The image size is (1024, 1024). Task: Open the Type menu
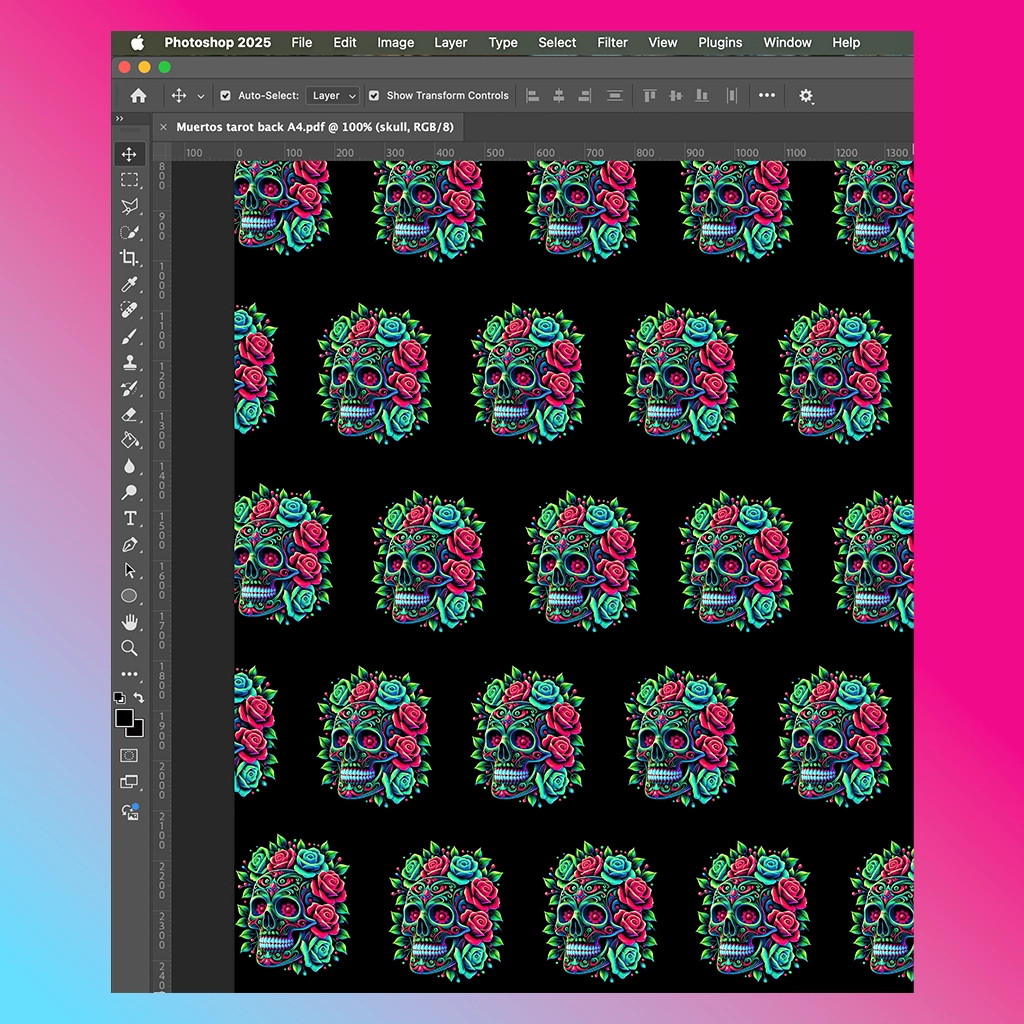pyautogui.click(x=503, y=42)
